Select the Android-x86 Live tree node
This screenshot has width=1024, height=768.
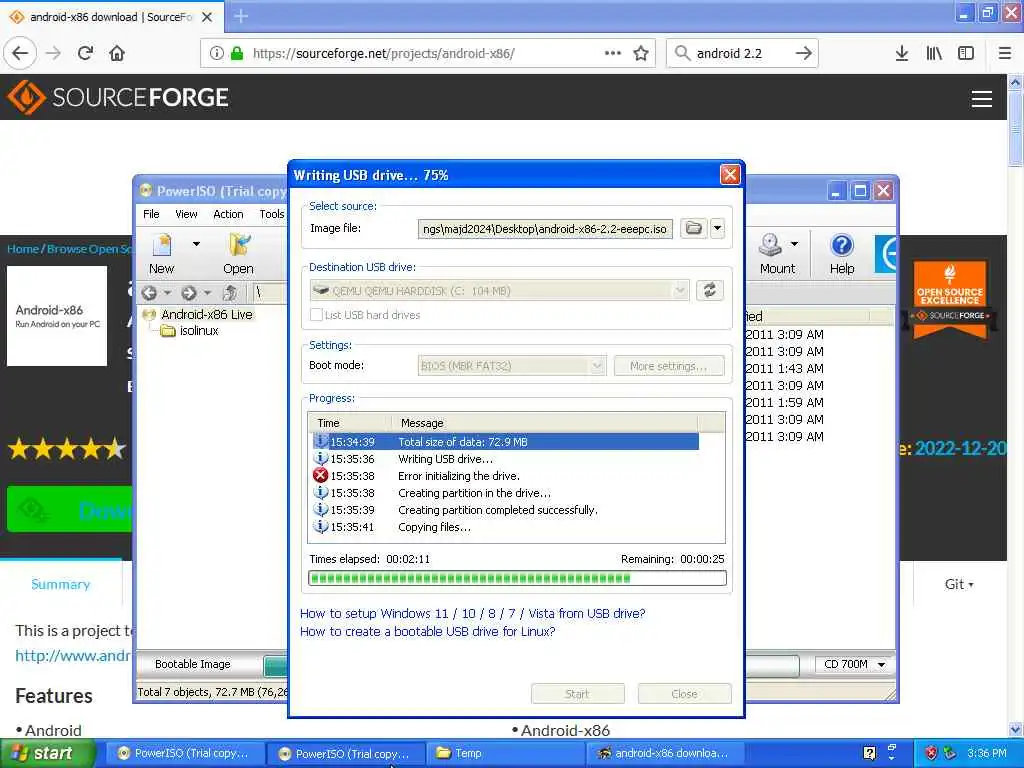206,314
